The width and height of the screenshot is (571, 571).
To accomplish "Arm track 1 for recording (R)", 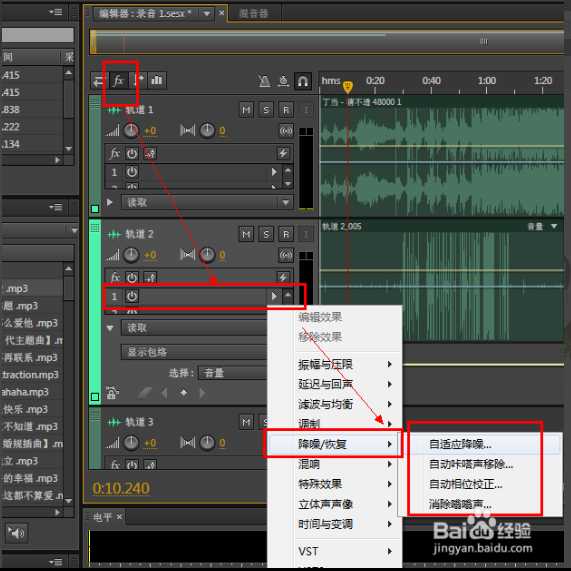I will tap(286, 110).
